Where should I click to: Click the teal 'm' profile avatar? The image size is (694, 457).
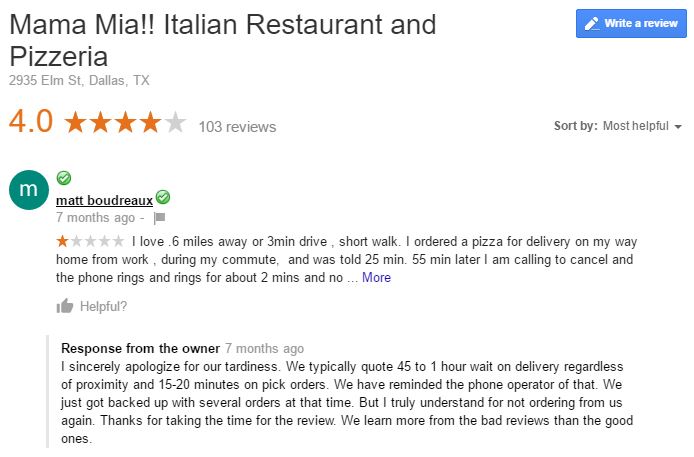(x=28, y=190)
